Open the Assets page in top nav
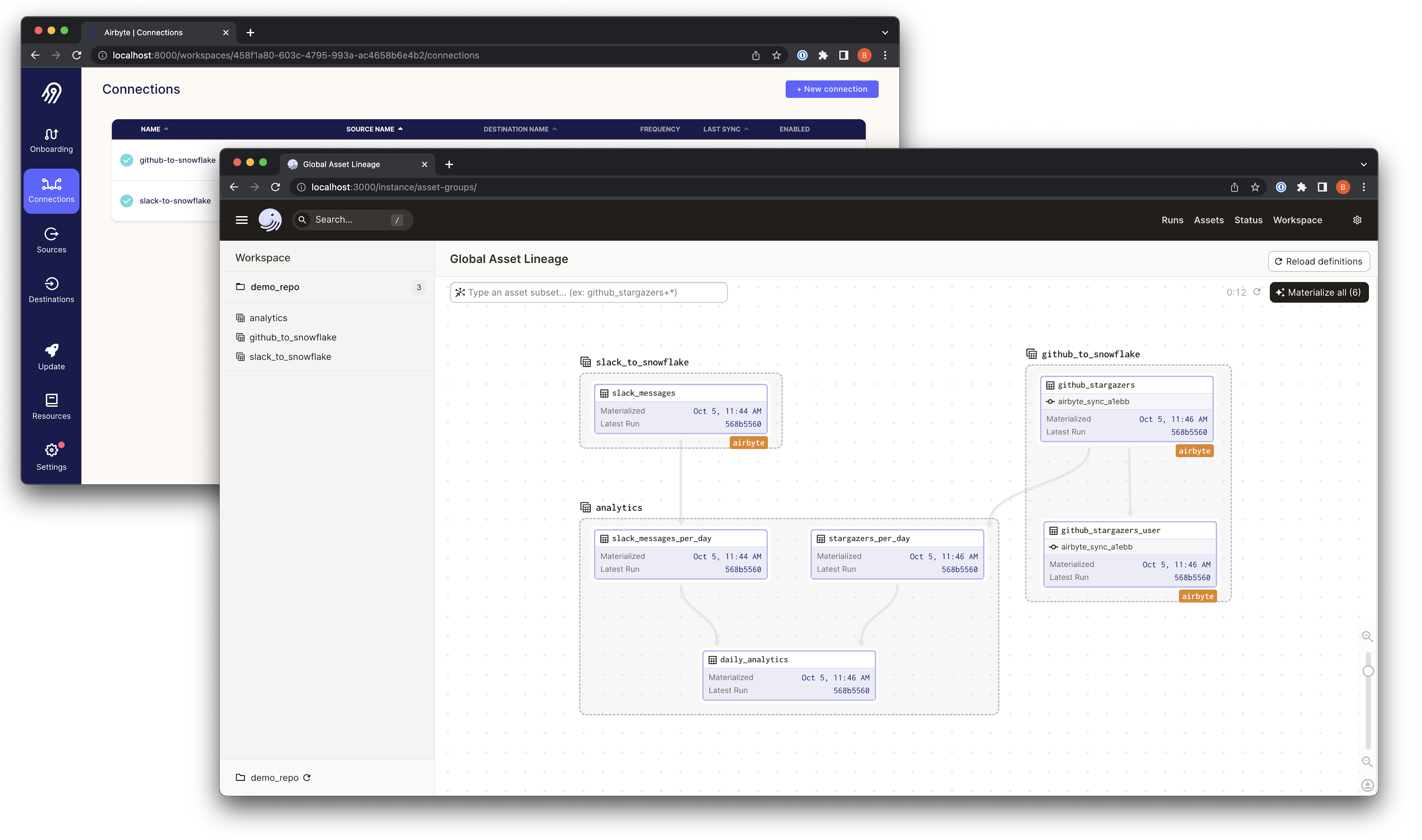 tap(1209, 220)
